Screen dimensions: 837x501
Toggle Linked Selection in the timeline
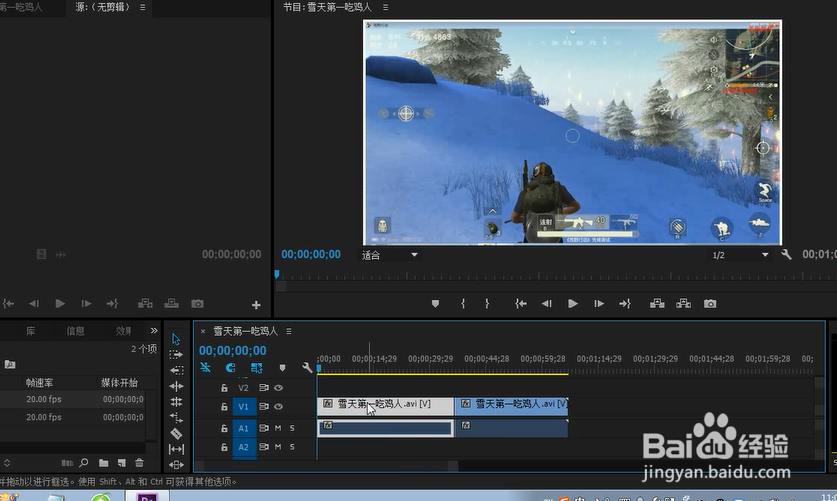pos(256,368)
